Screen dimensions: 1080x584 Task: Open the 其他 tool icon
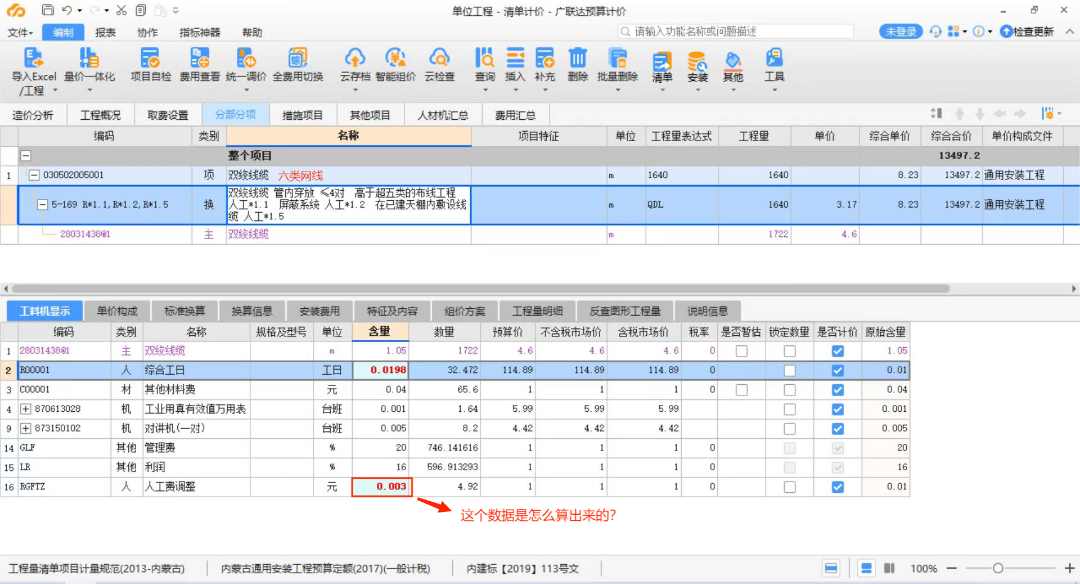point(733,62)
